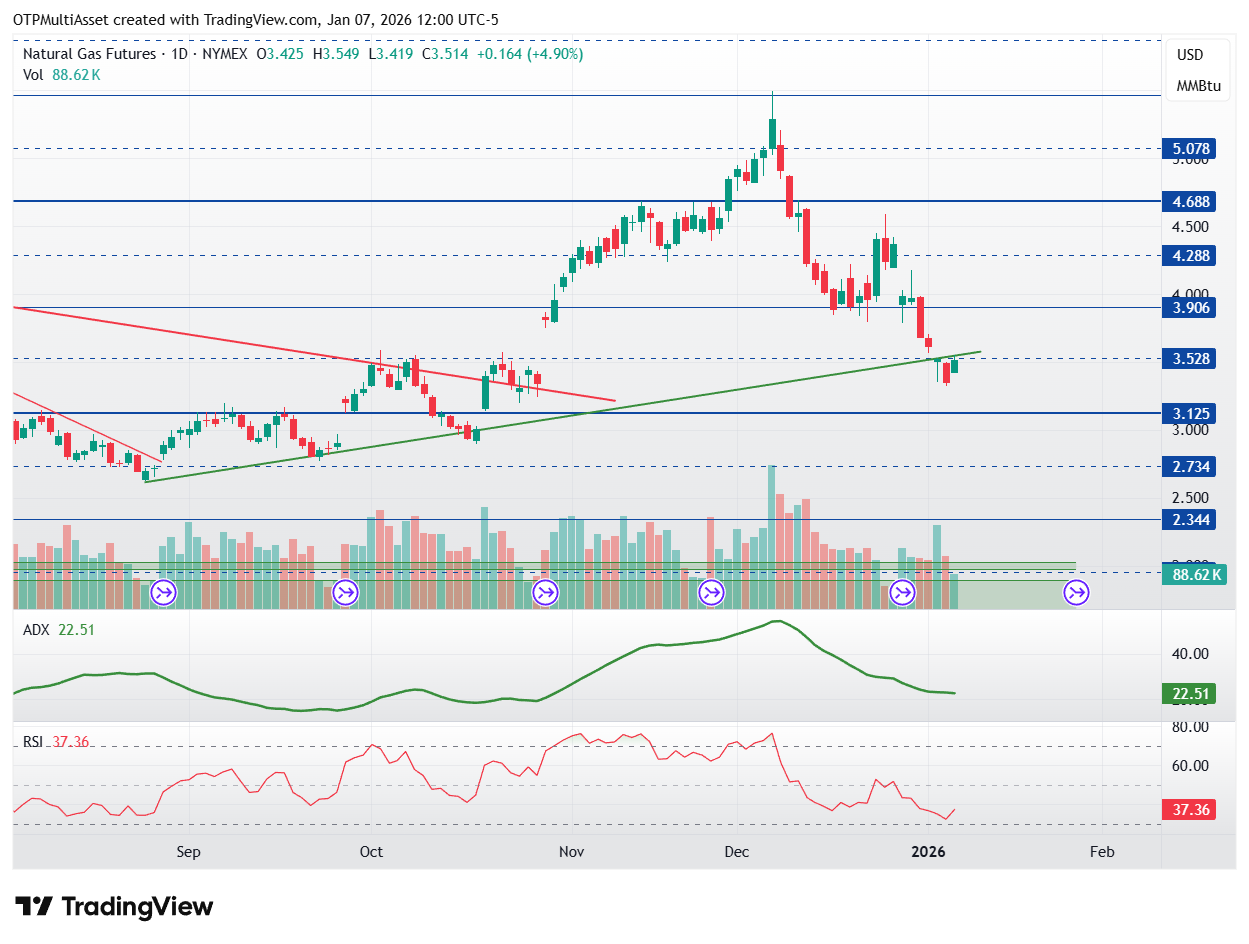Select the Vol 88.62 K legend
The height and width of the screenshot is (944, 1249).
(62, 75)
